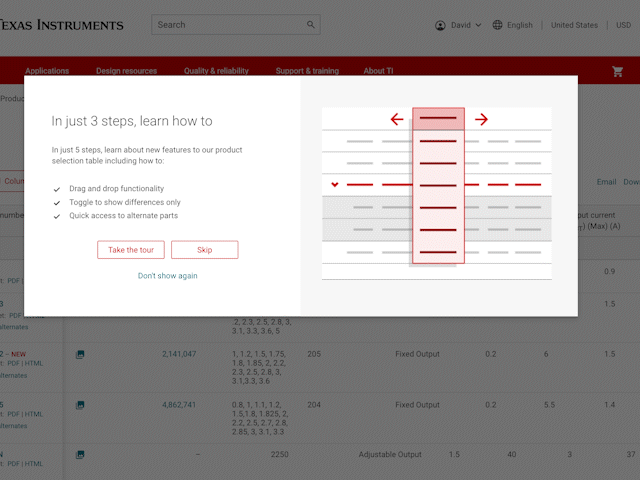The image size is (640, 480).
Task: Click 'Toggle to show differences only' text
Action: (x=124, y=202)
